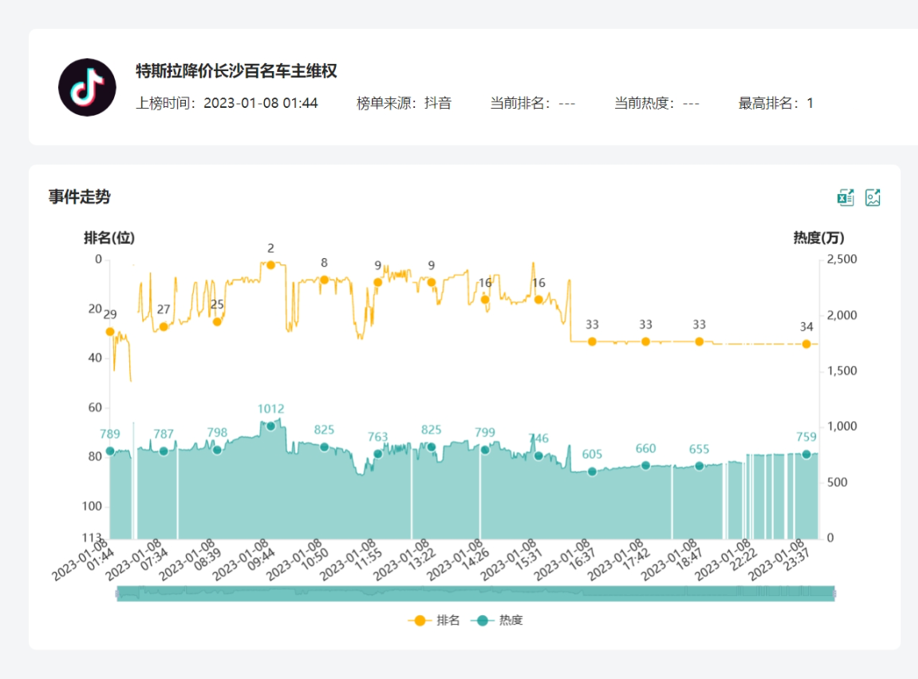The width and height of the screenshot is (918, 679).
Task: Select the heat point labeled 660
Action: [x=646, y=465]
